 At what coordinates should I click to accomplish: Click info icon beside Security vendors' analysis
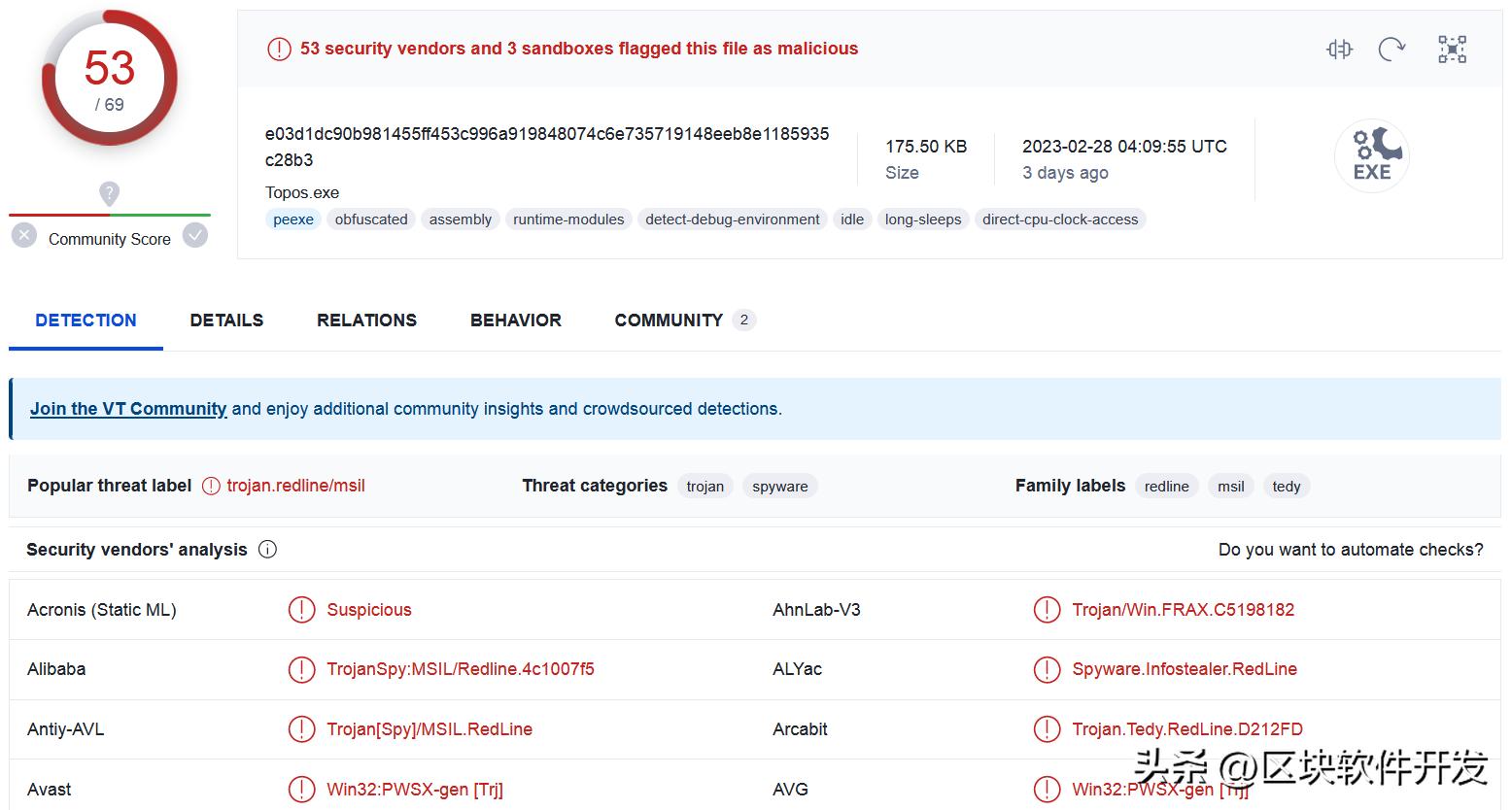(268, 550)
